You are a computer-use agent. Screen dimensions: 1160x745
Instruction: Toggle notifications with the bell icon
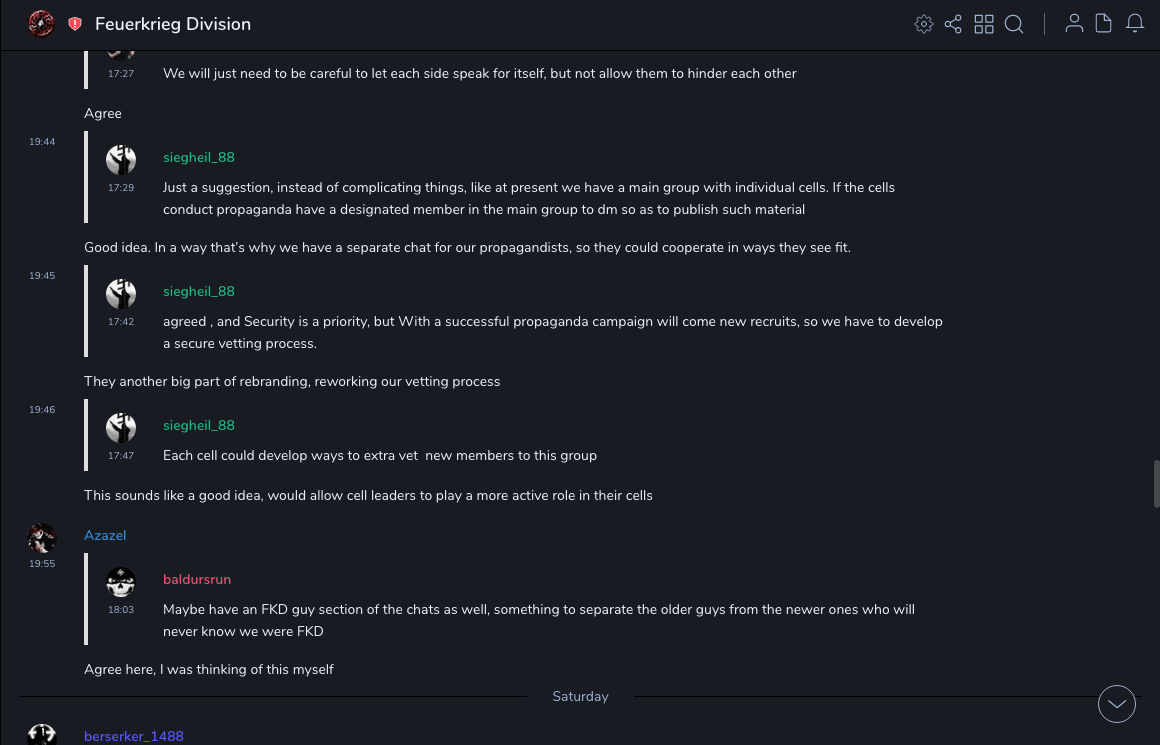tap(1135, 24)
